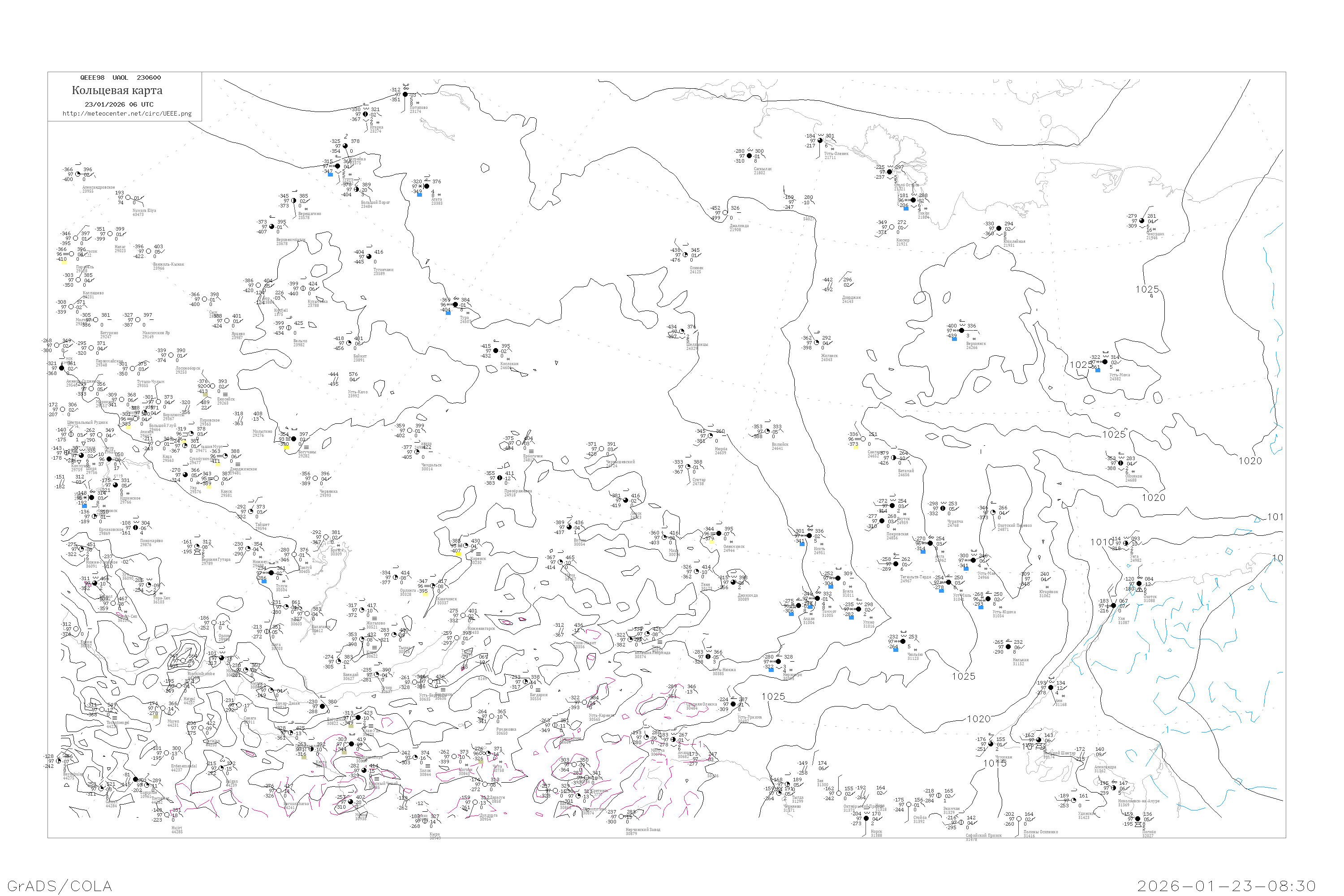Click the GrADS/COLA label at bottom-left
1344x896 pixels.
coord(60,886)
